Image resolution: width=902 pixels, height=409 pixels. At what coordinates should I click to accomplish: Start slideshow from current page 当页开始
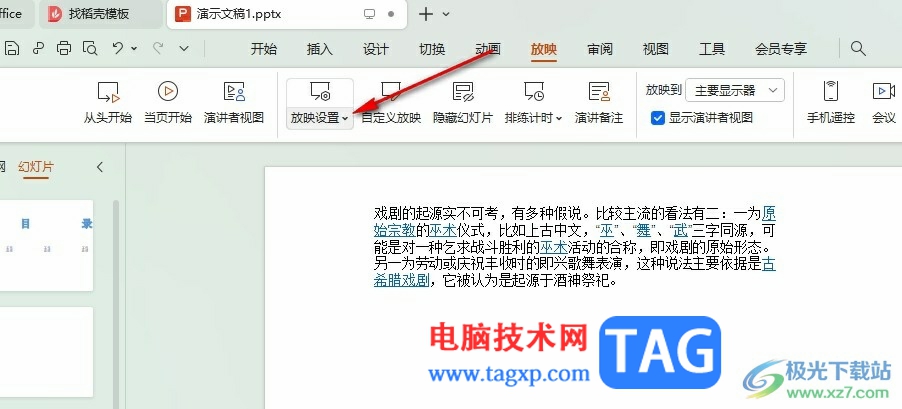[167, 104]
